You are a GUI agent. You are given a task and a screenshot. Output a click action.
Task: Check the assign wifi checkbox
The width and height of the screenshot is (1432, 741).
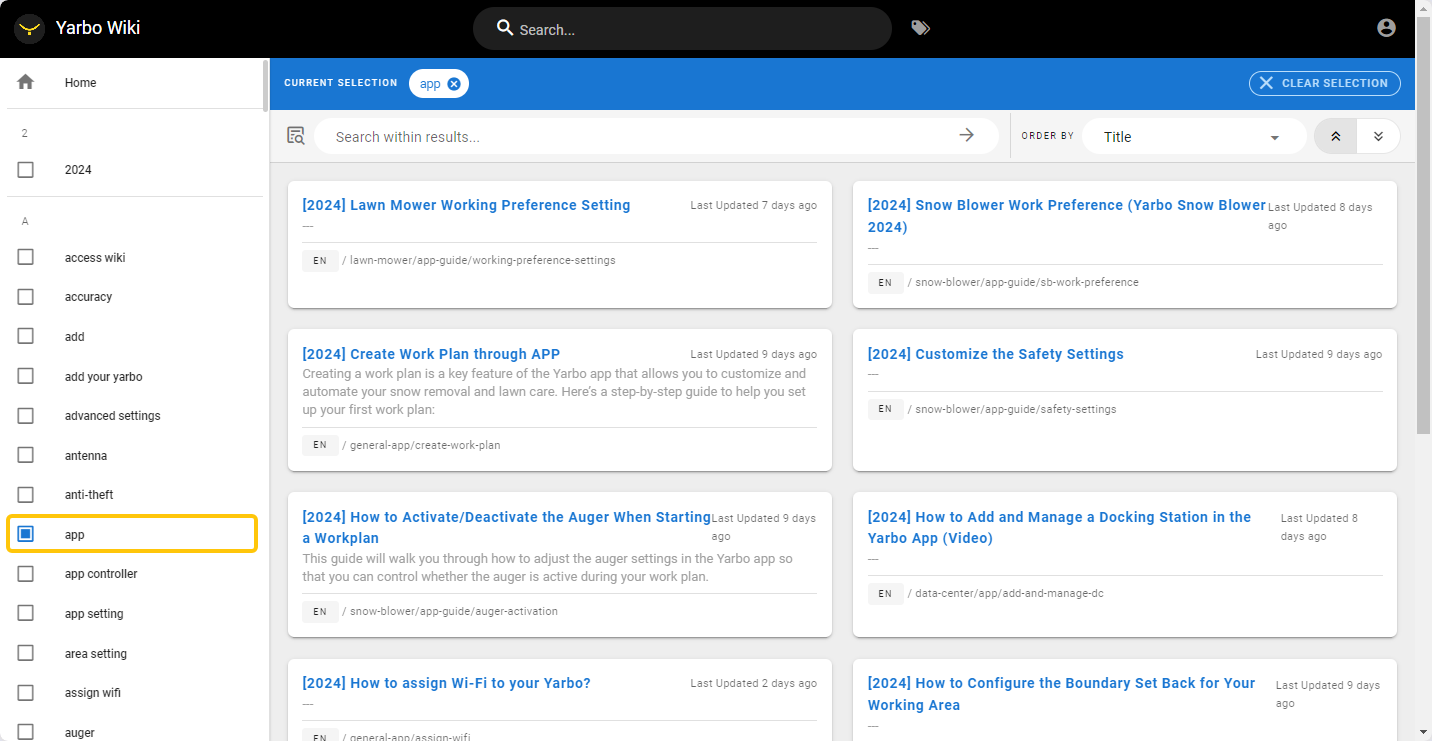point(26,692)
